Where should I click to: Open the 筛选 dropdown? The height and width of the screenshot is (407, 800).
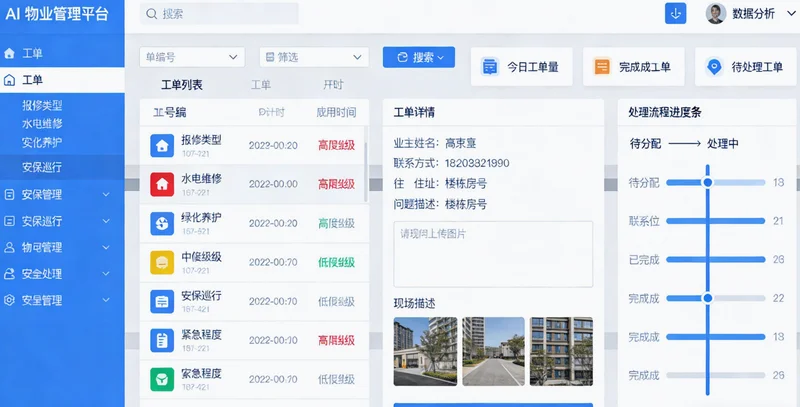pos(314,57)
